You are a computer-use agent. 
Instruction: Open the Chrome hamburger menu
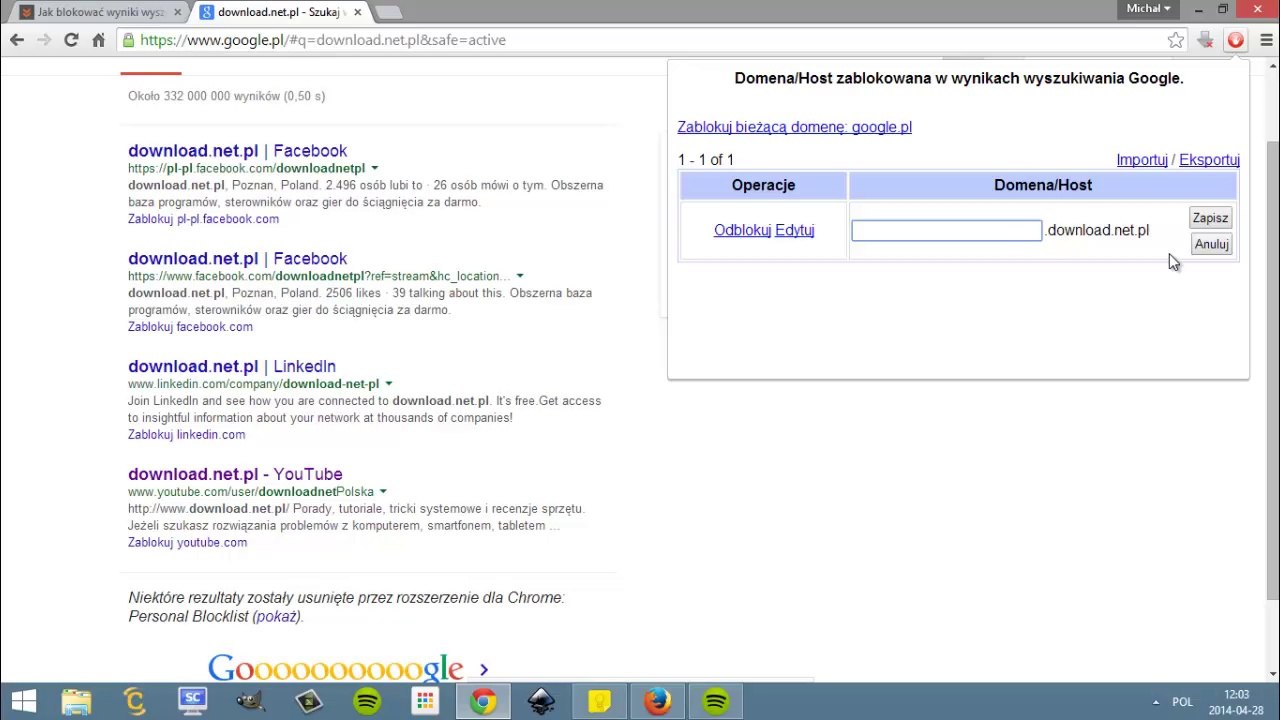[1266, 40]
